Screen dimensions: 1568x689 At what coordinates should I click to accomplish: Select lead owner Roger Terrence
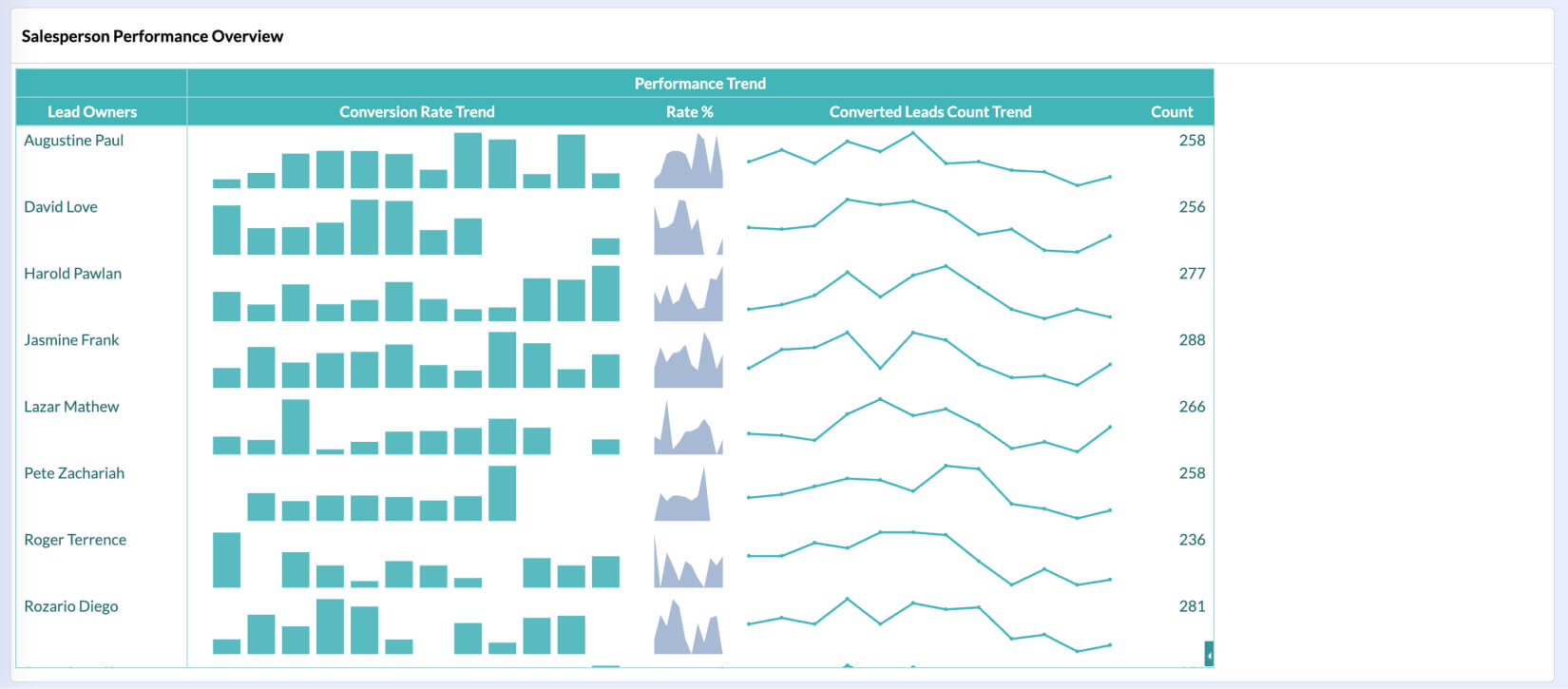[75, 539]
